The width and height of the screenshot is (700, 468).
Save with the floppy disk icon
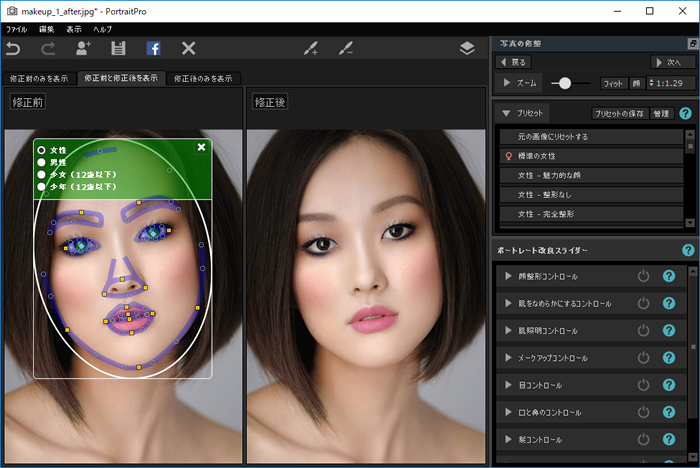pyautogui.click(x=118, y=48)
